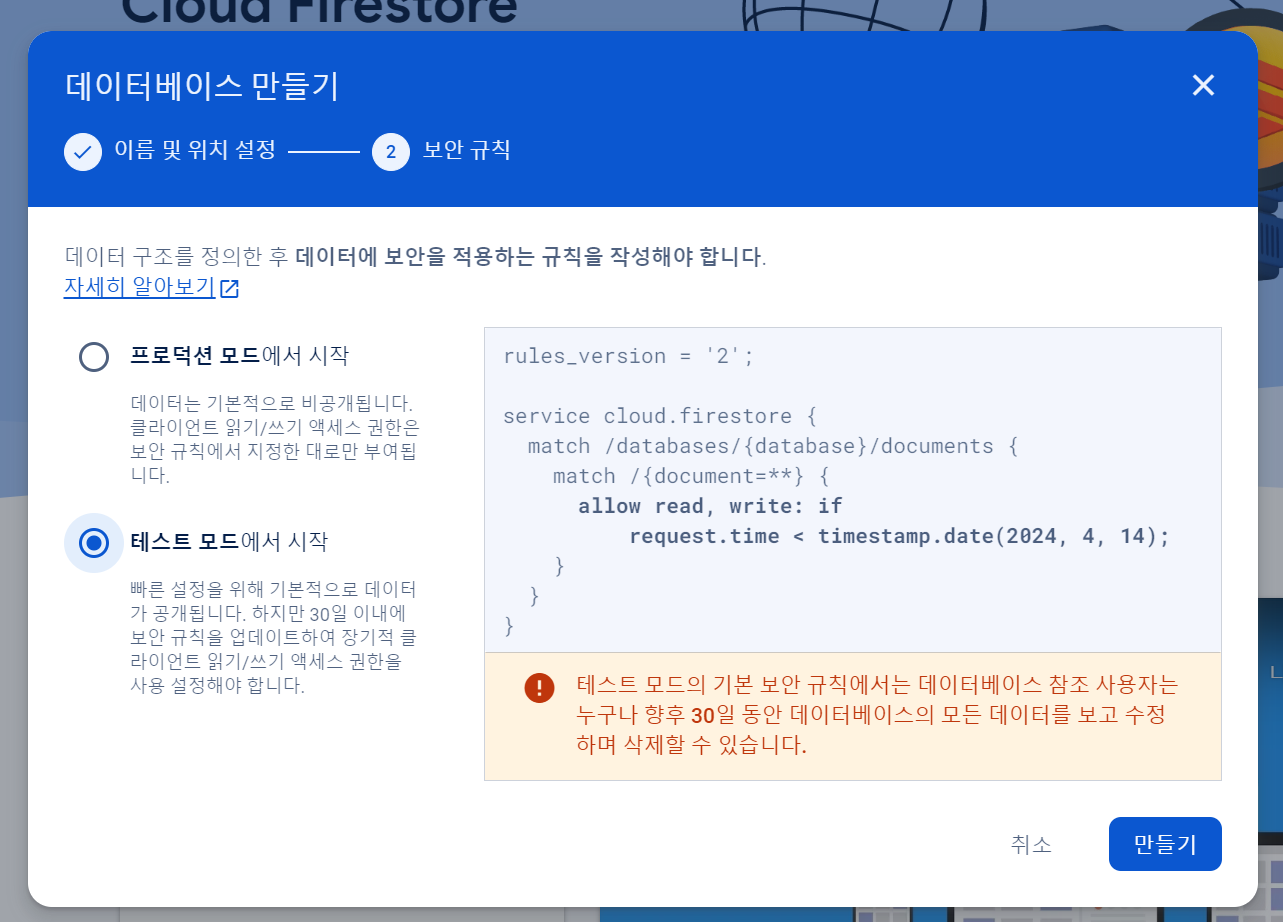Click 취소 to cancel database creation
The height and width of the screenshot is (922, 1283).
tap(1031, 845)
